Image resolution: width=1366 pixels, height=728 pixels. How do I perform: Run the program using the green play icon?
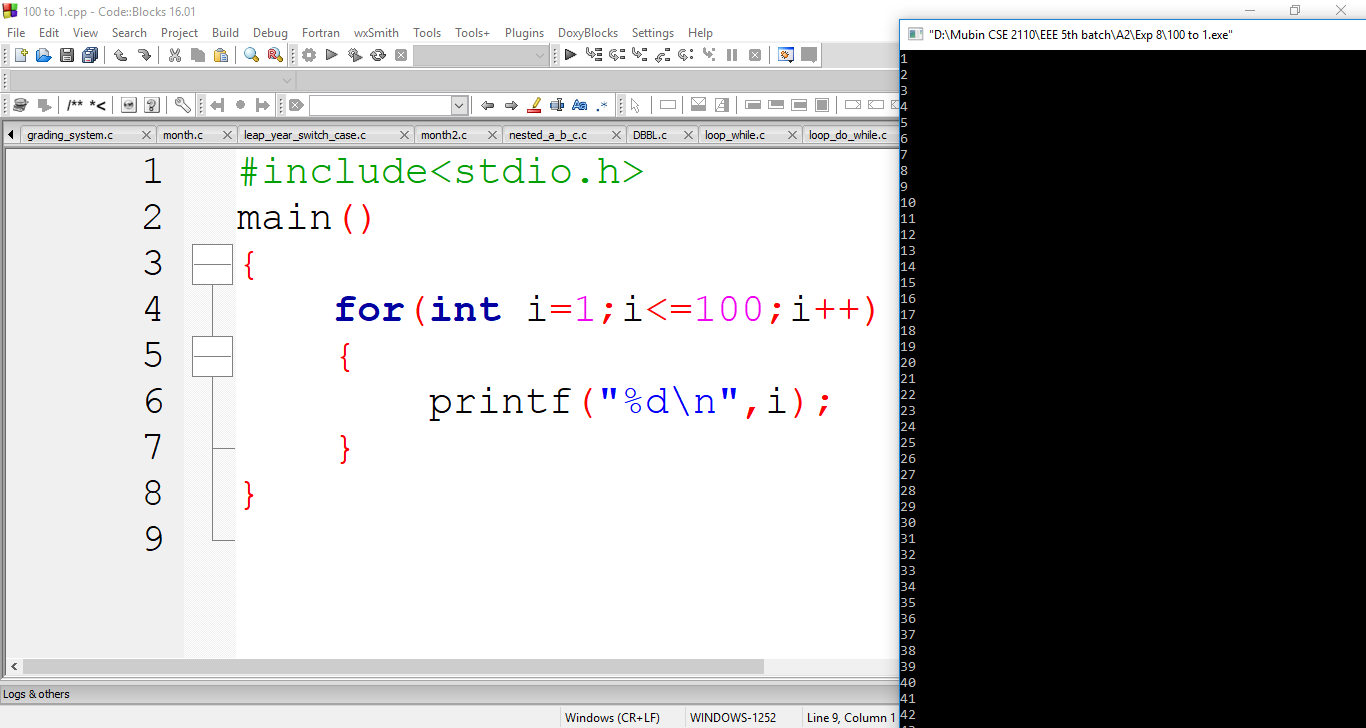[331, 55]
